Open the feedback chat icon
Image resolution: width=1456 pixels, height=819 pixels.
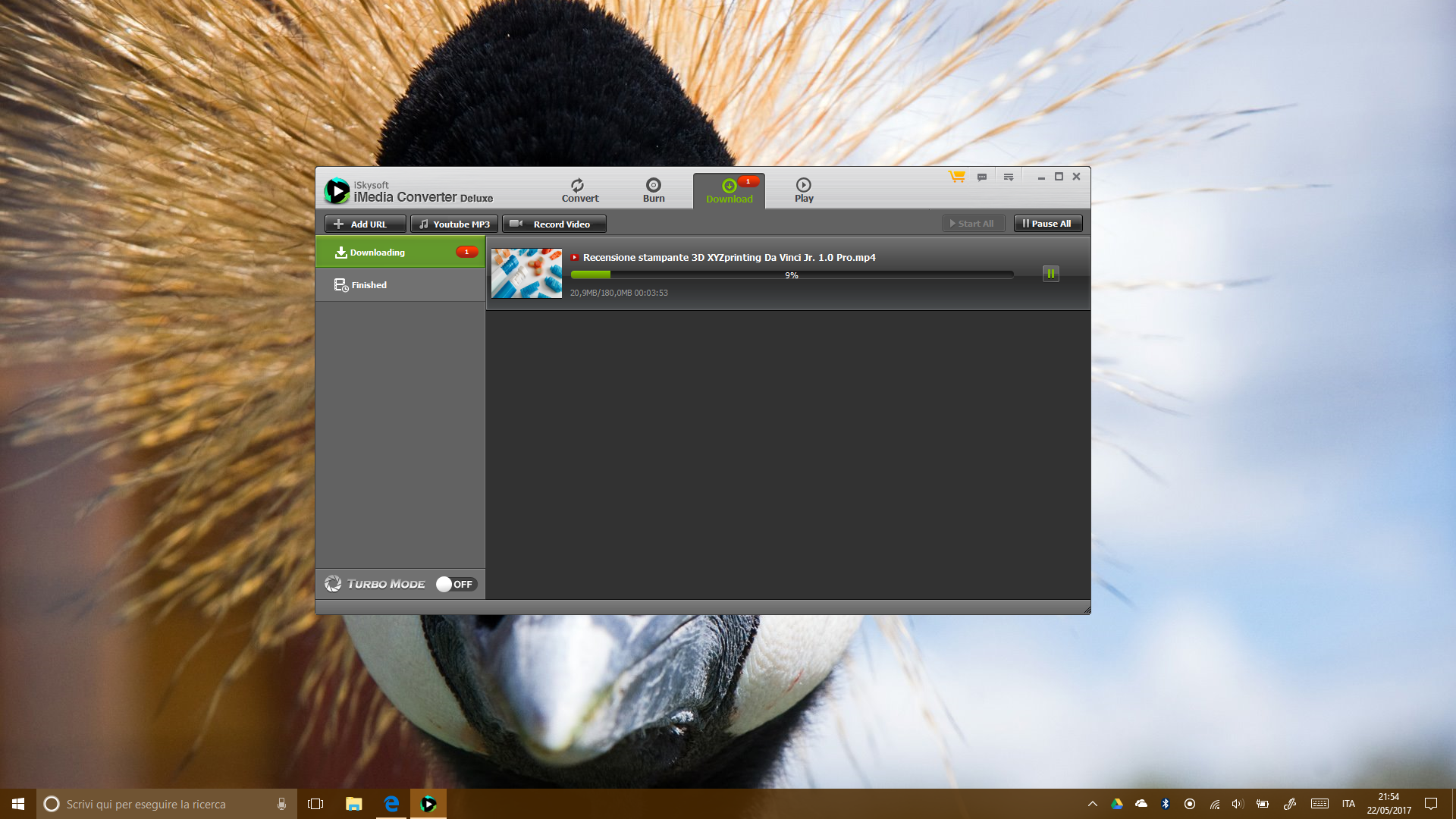tap(982, 177)
